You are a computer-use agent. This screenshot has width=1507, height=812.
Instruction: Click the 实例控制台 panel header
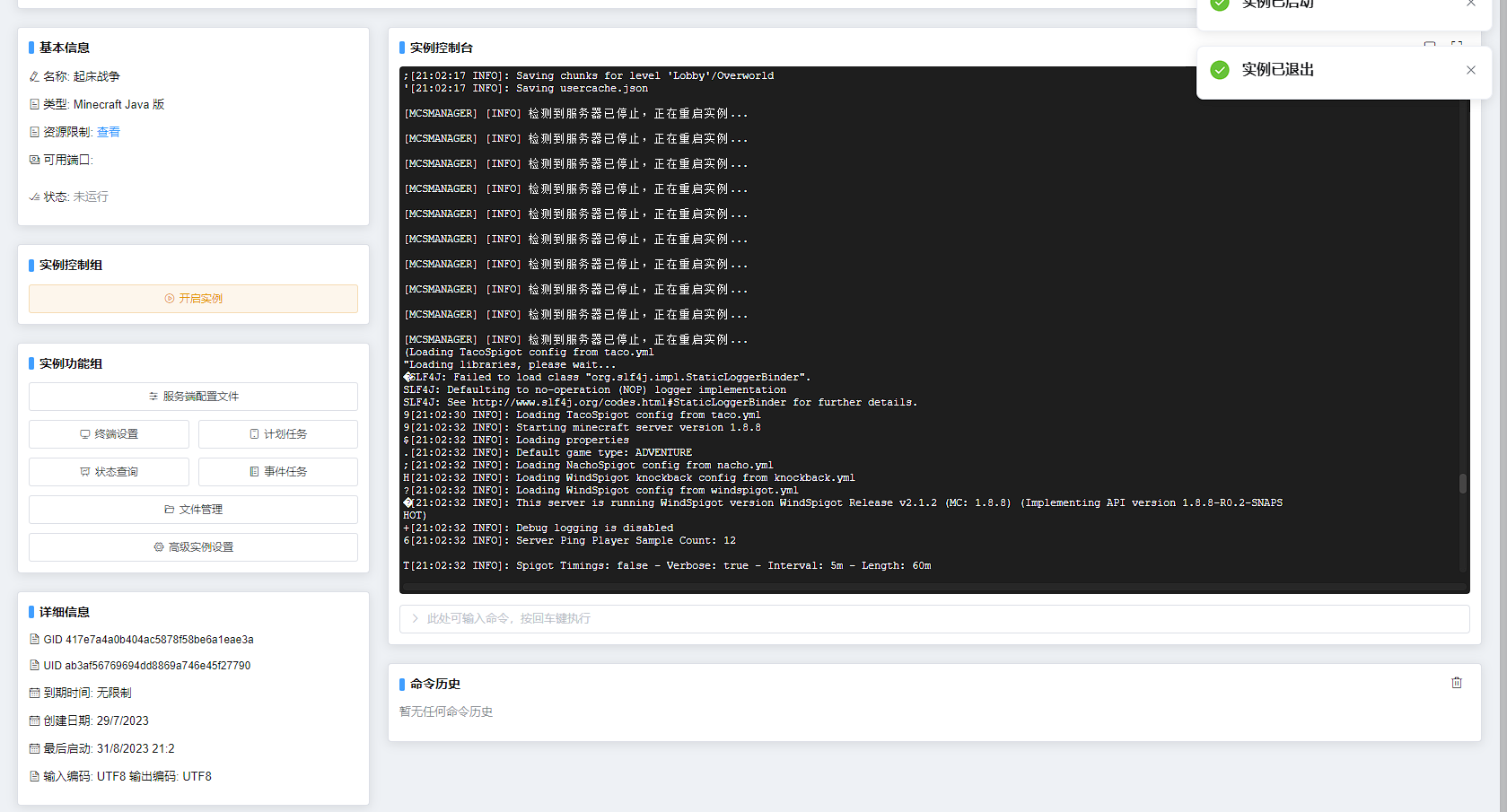440,48
